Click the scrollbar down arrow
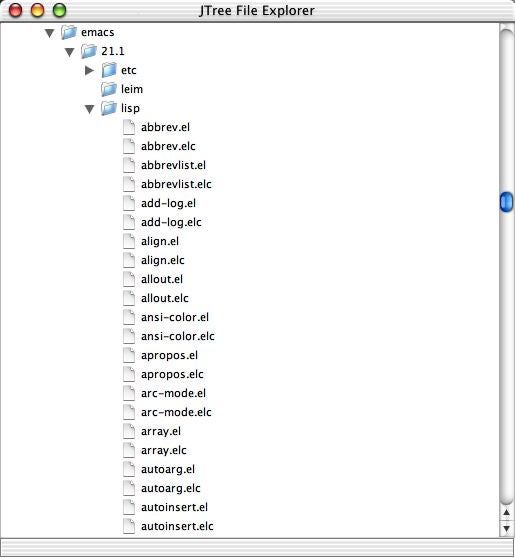Image resolution: width=515 pixels, height=558 pixels. click(x=506, y=529)
